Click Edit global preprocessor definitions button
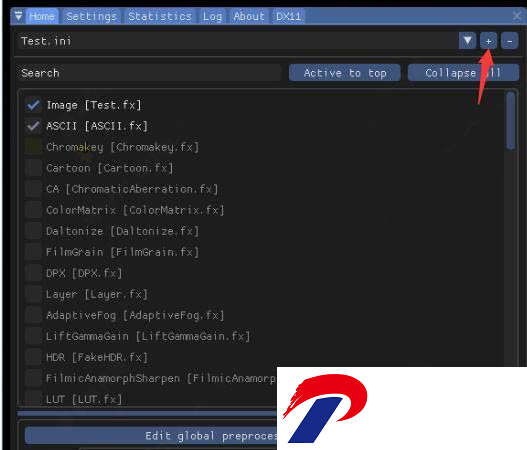The width and height of the screenshot is (527, 450). [151, 436]
